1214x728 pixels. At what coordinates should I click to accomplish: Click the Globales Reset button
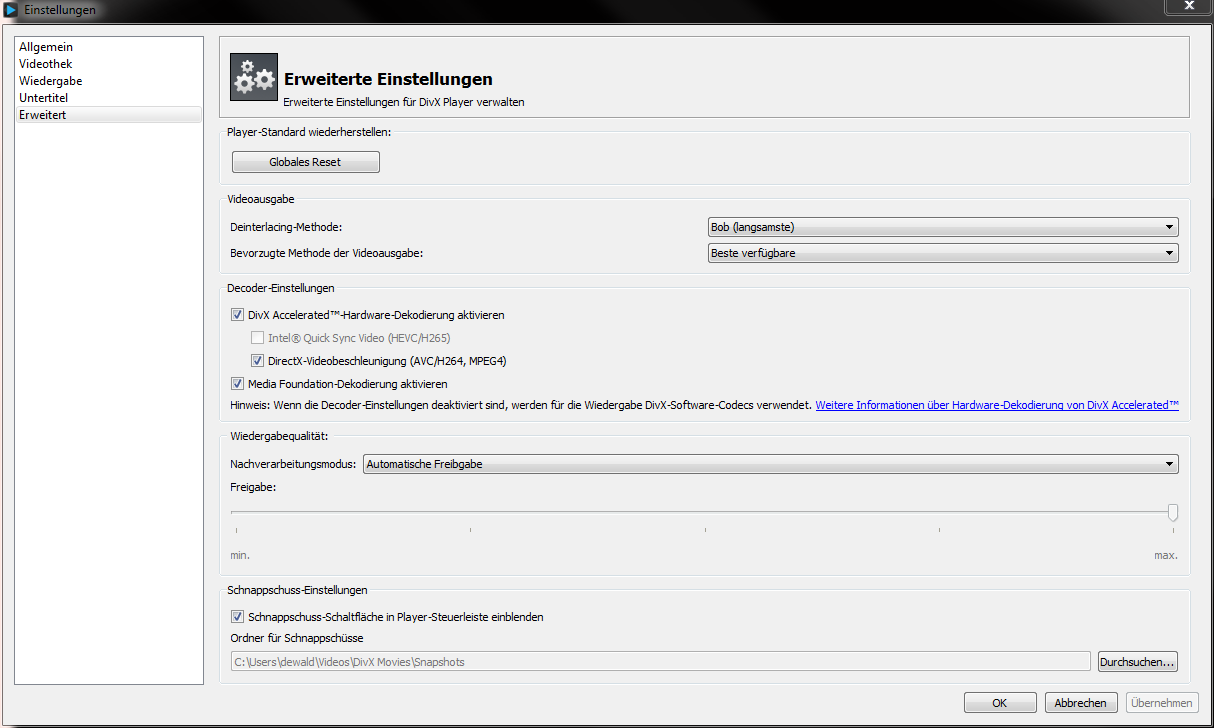point(306,162)
